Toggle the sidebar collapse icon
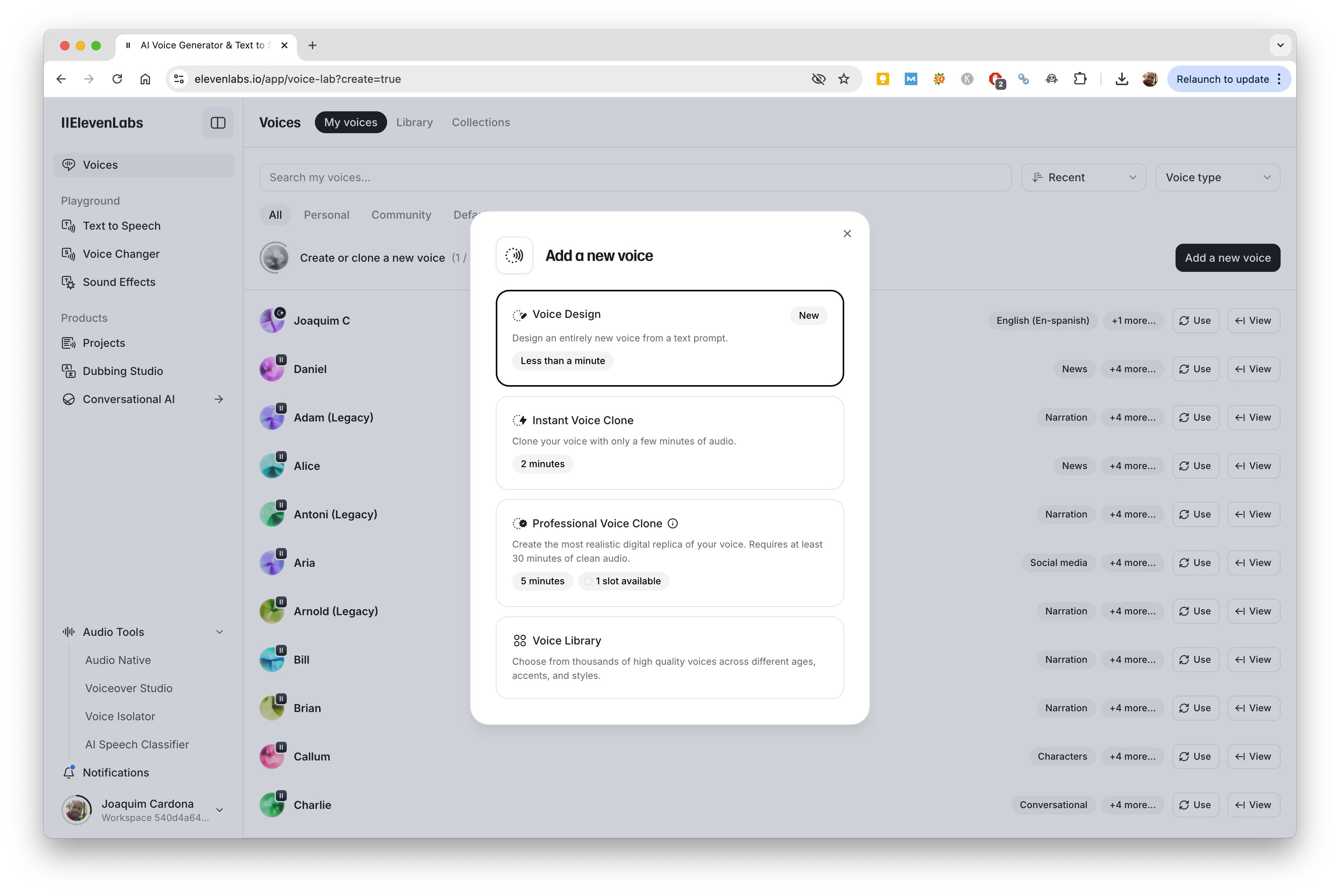Image resolution: width=1340 pixels, height=896 pixels. point(218,122)
